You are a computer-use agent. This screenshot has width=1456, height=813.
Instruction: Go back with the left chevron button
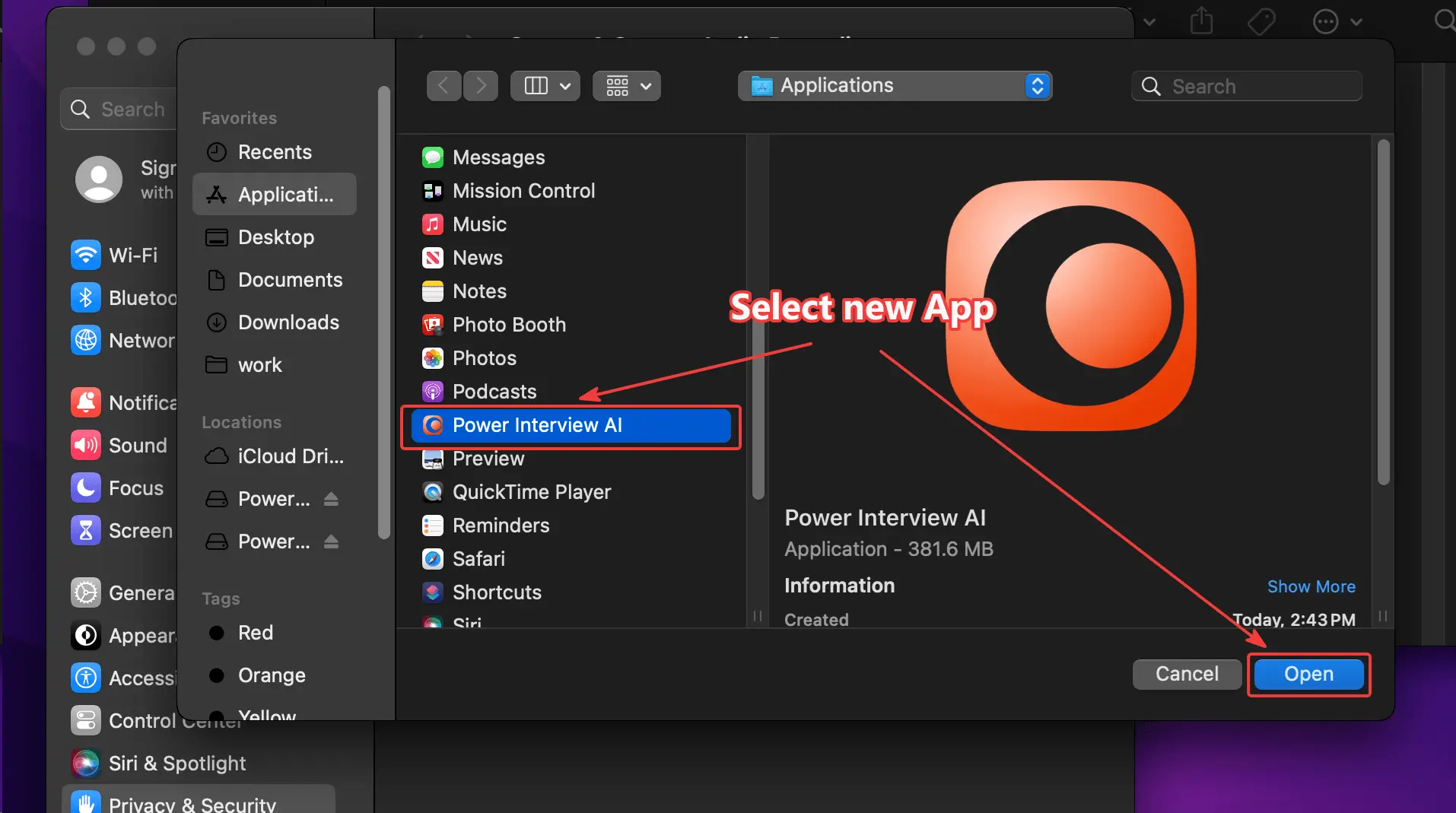444,86
